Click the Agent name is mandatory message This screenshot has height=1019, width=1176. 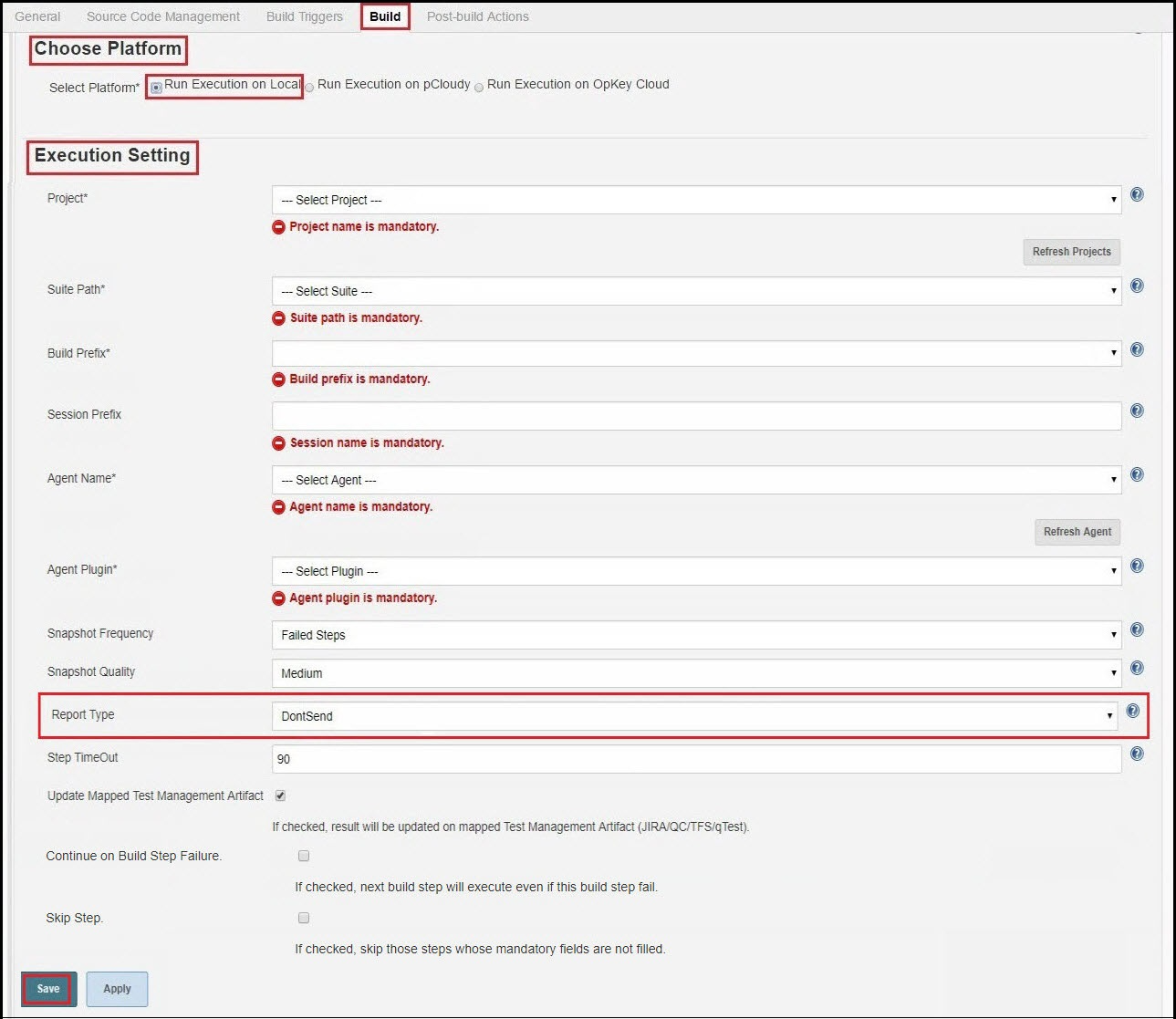pos(360,506)
